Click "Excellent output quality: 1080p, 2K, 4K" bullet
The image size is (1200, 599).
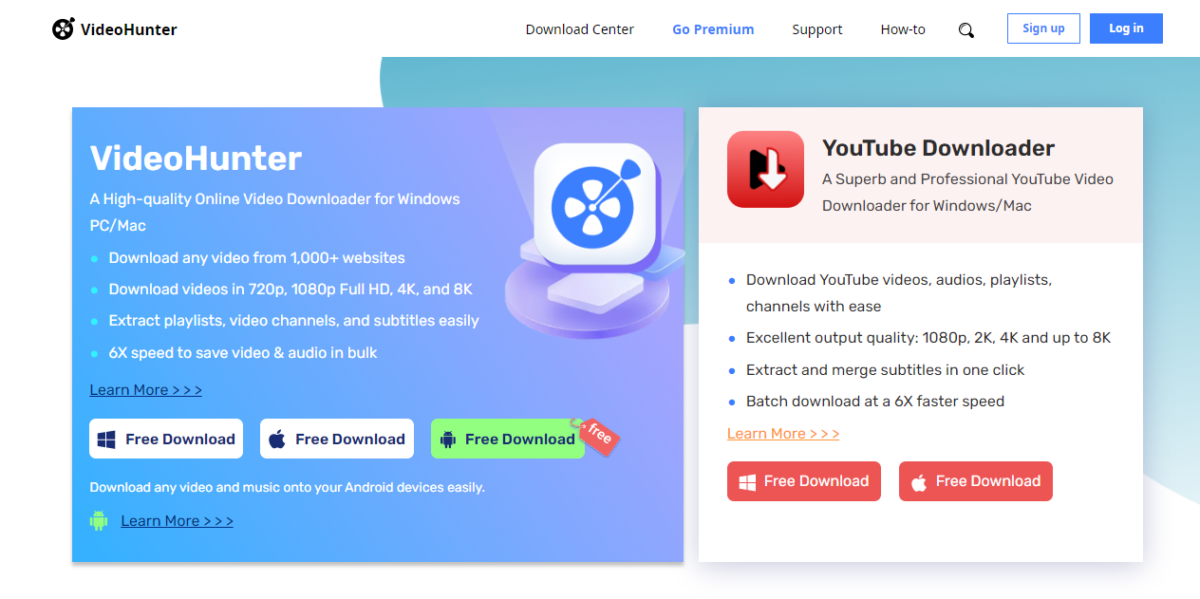coord(929,338)
